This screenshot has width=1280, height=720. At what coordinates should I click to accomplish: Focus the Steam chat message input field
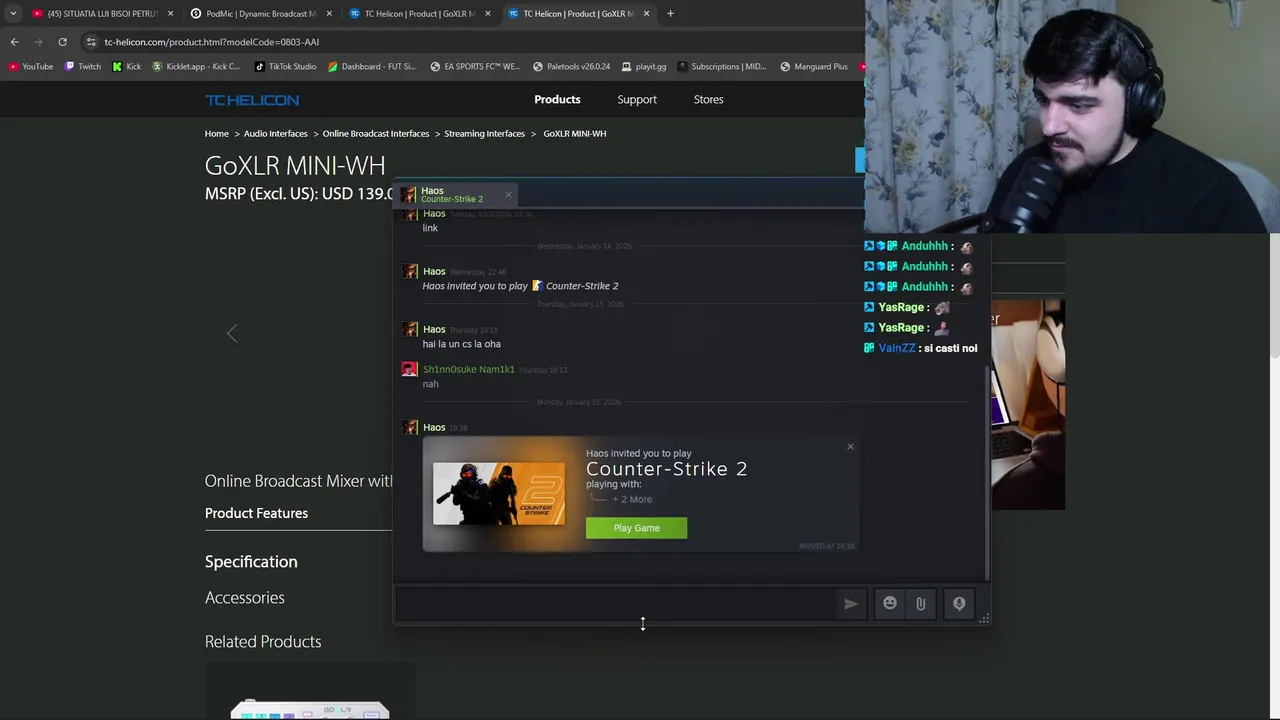click(x=617, y=603)
